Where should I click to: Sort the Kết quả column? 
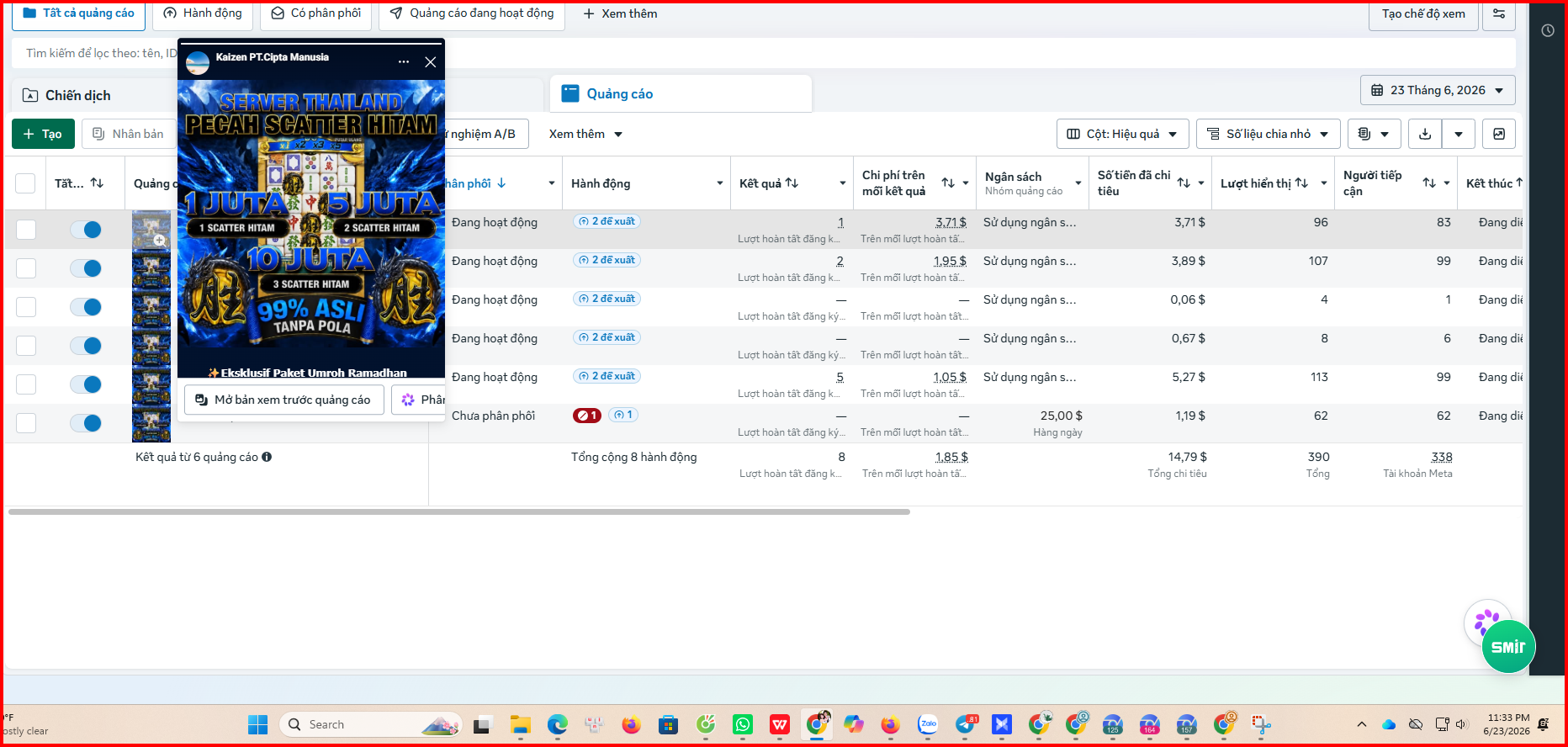pyautogui.click(x=792, y=183)
